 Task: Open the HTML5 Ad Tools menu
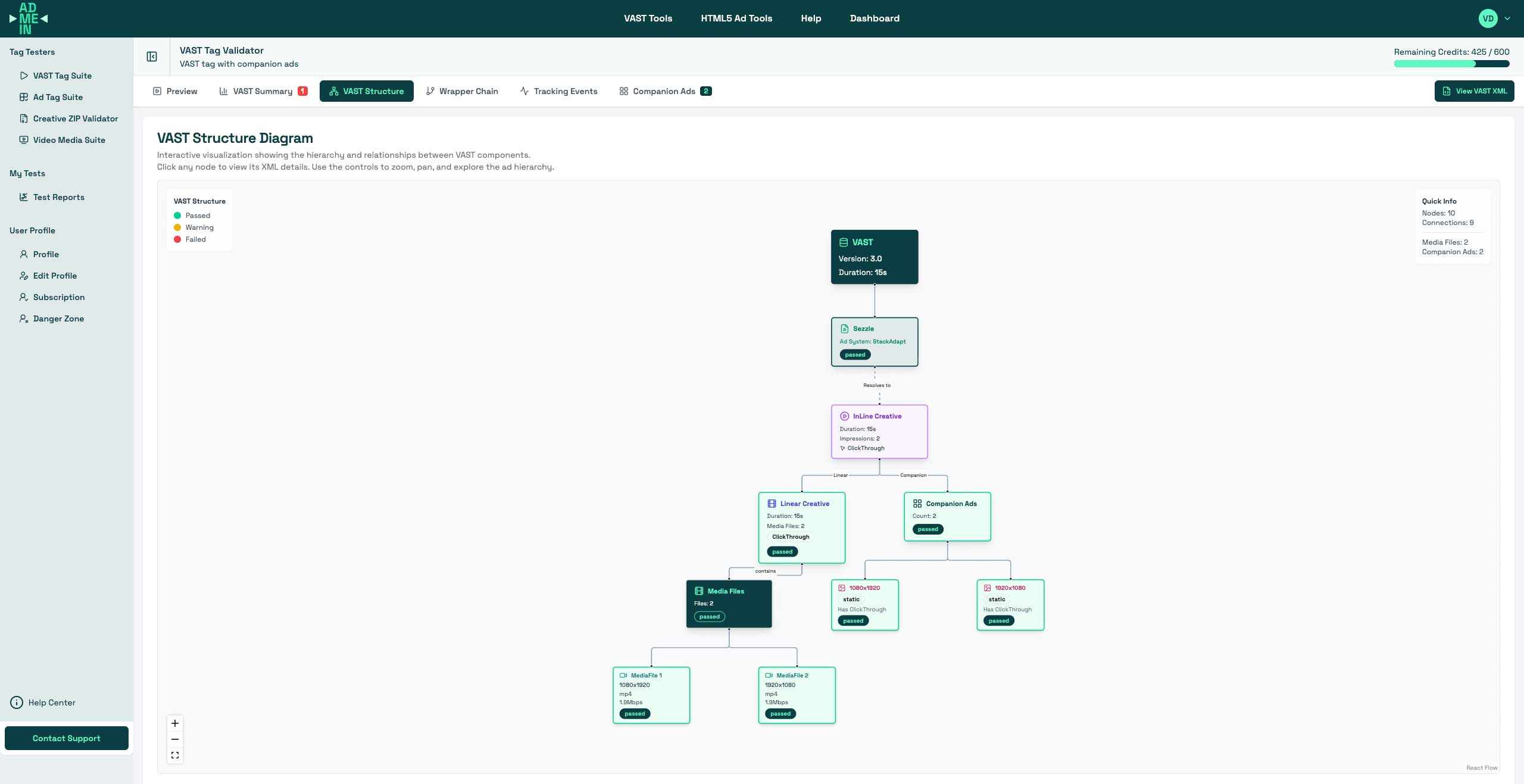click(736, 18)
